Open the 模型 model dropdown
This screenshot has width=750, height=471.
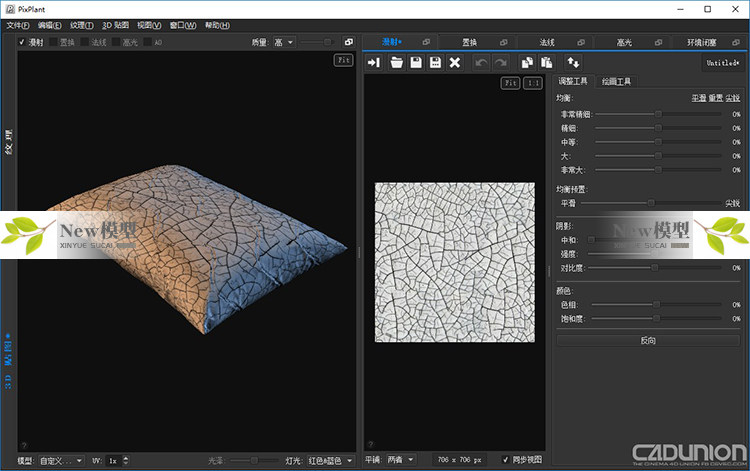pyautogui.click(x=61, y=460)
